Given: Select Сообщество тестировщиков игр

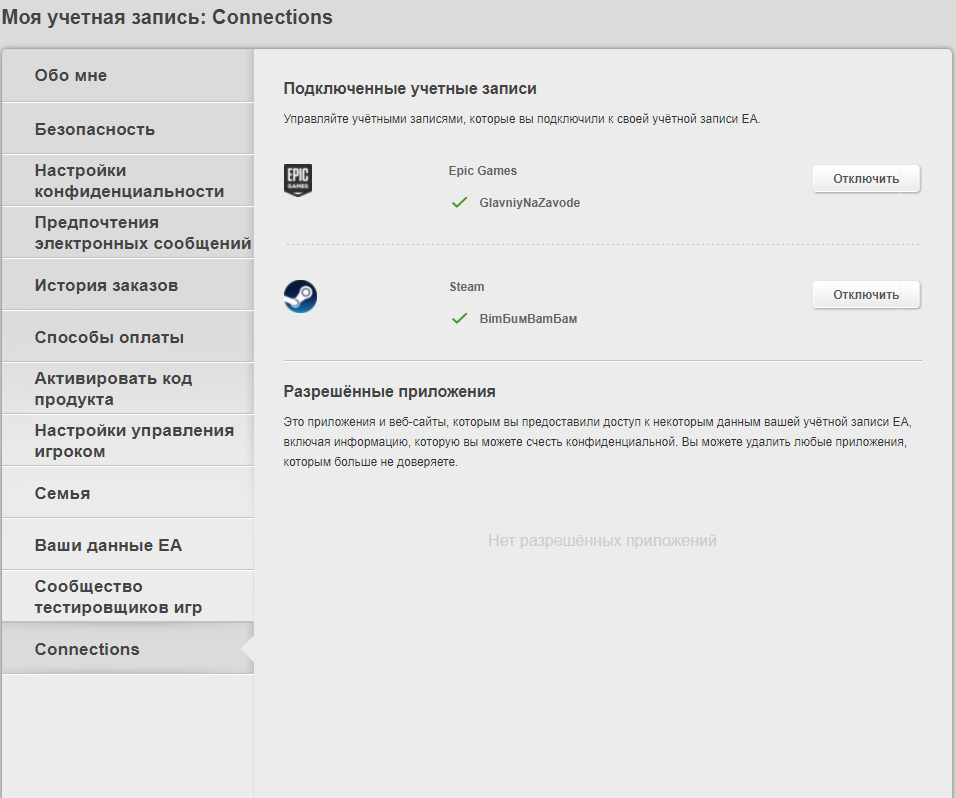Looking at the screenshot, I should (x=128, y=596).
